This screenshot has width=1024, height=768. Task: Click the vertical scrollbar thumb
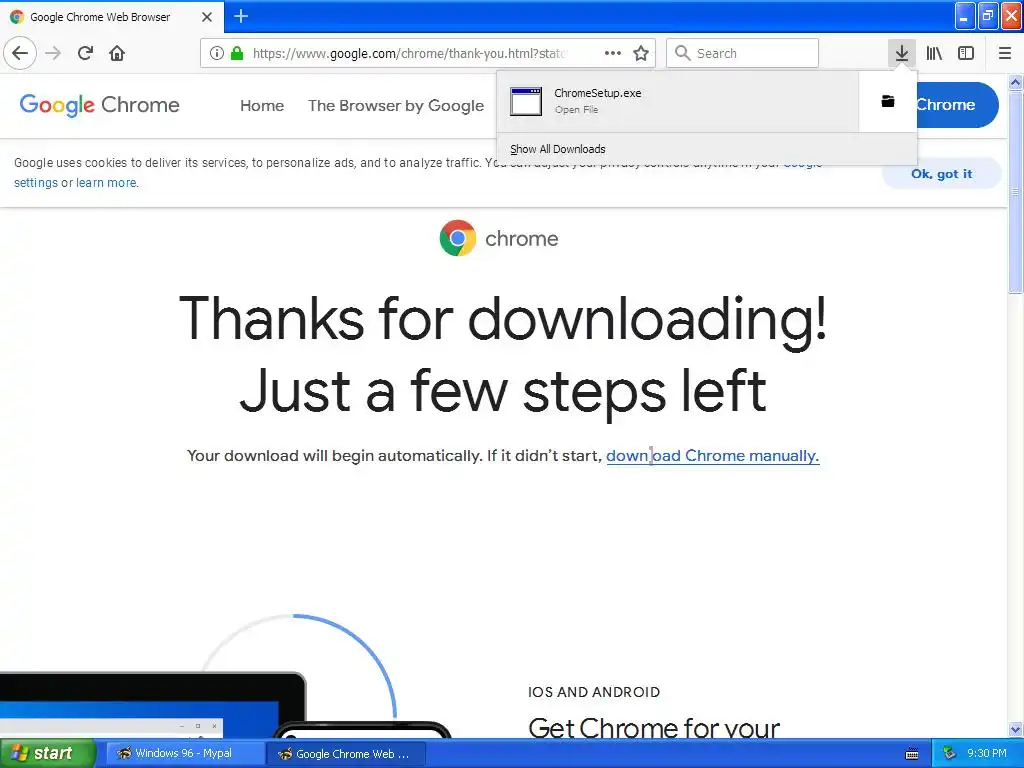pyautogui.click(x=1016, y=192)
